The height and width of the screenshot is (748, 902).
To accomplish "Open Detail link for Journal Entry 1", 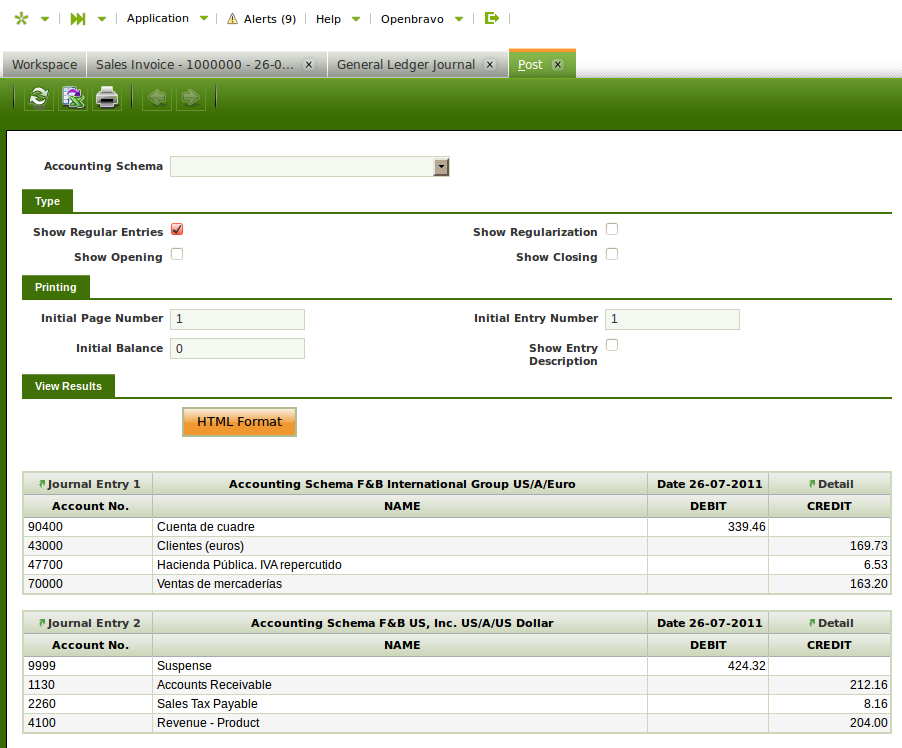I will pos(830,484).
